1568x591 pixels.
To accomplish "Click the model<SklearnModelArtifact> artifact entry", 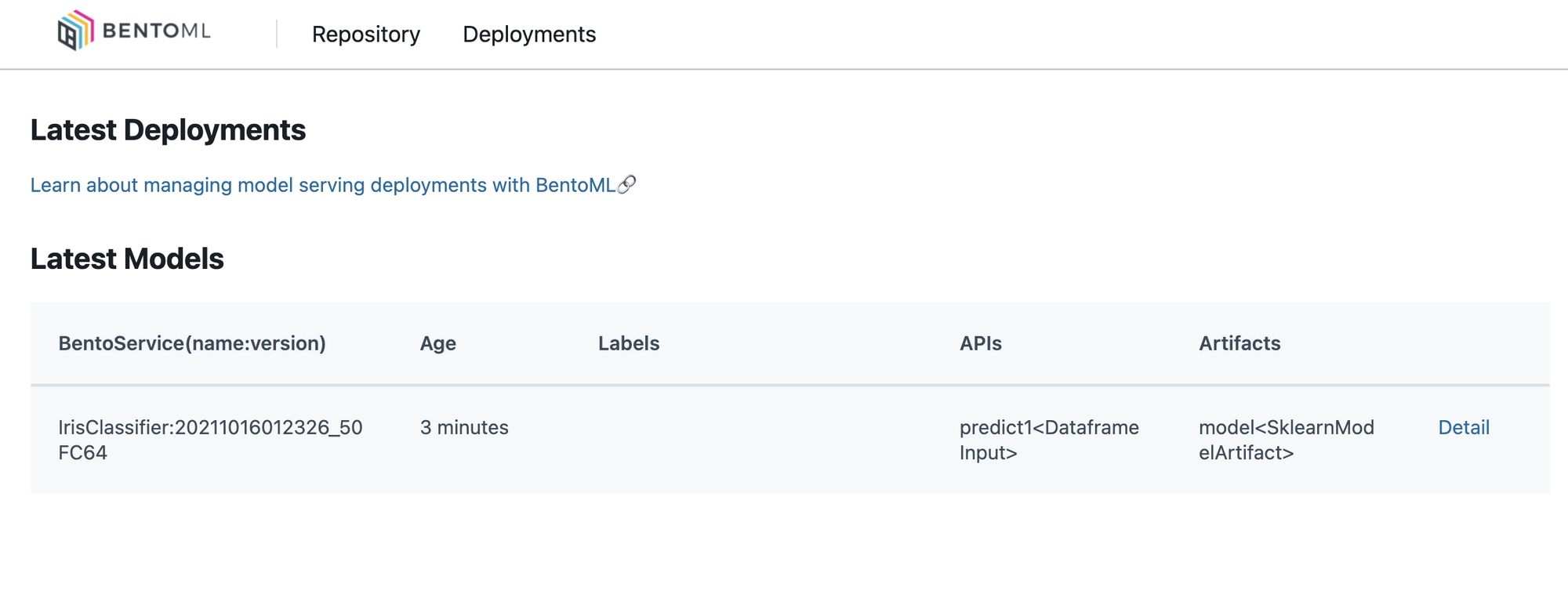I will (1286, 440).
